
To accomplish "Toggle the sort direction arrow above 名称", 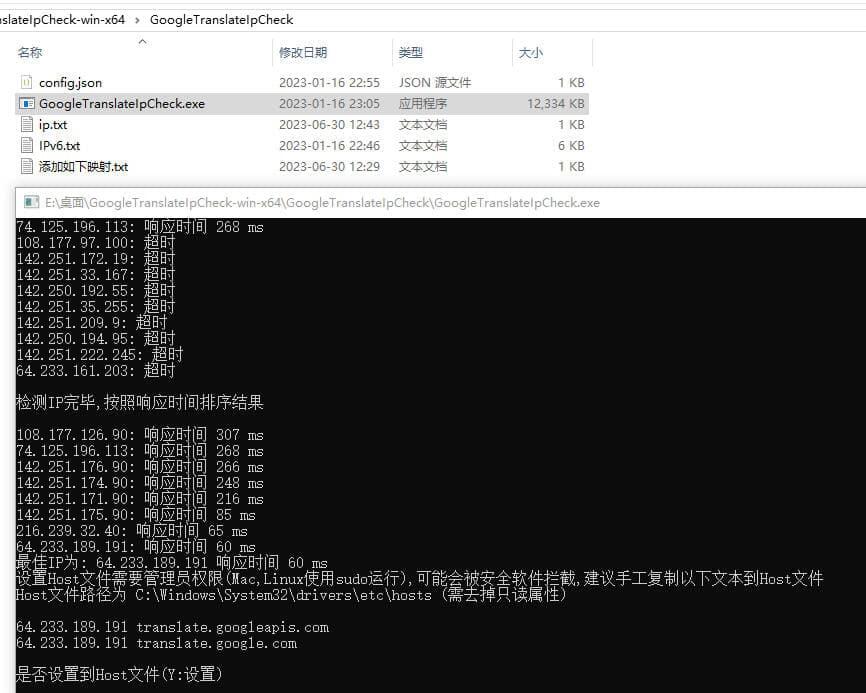I will click(x=142, y=41).
